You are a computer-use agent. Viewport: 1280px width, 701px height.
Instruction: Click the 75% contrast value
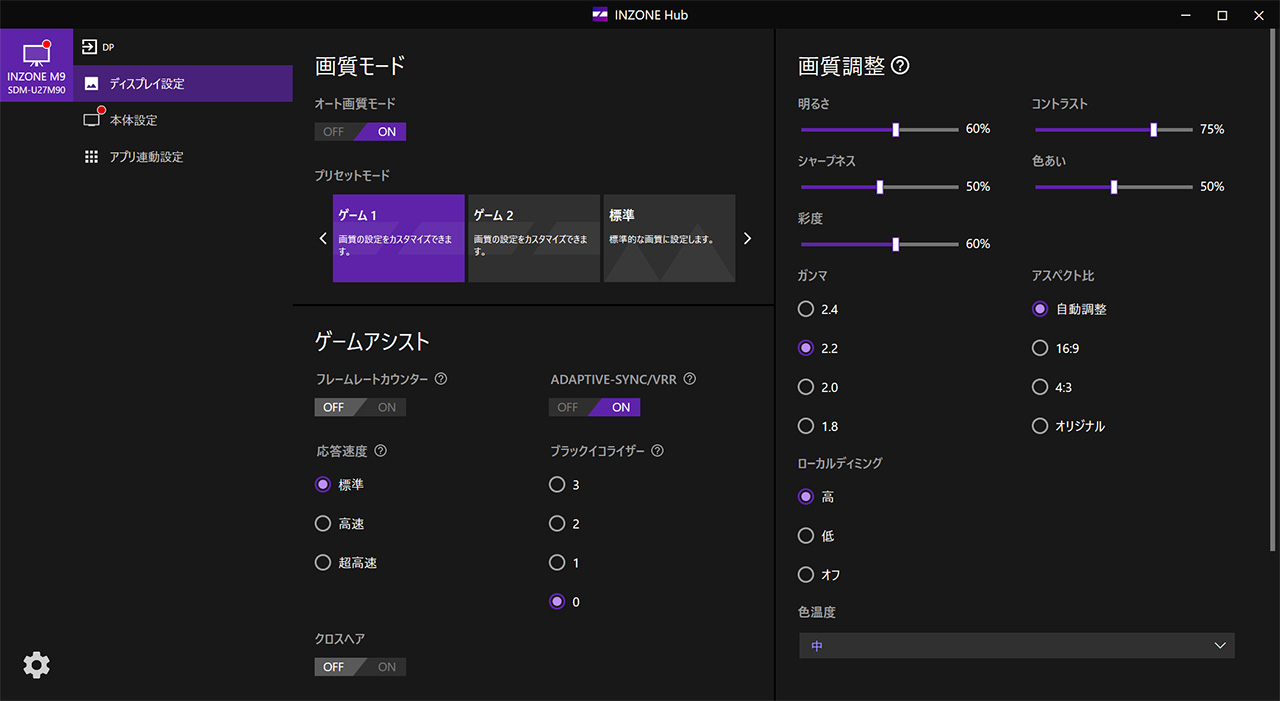1212,129
